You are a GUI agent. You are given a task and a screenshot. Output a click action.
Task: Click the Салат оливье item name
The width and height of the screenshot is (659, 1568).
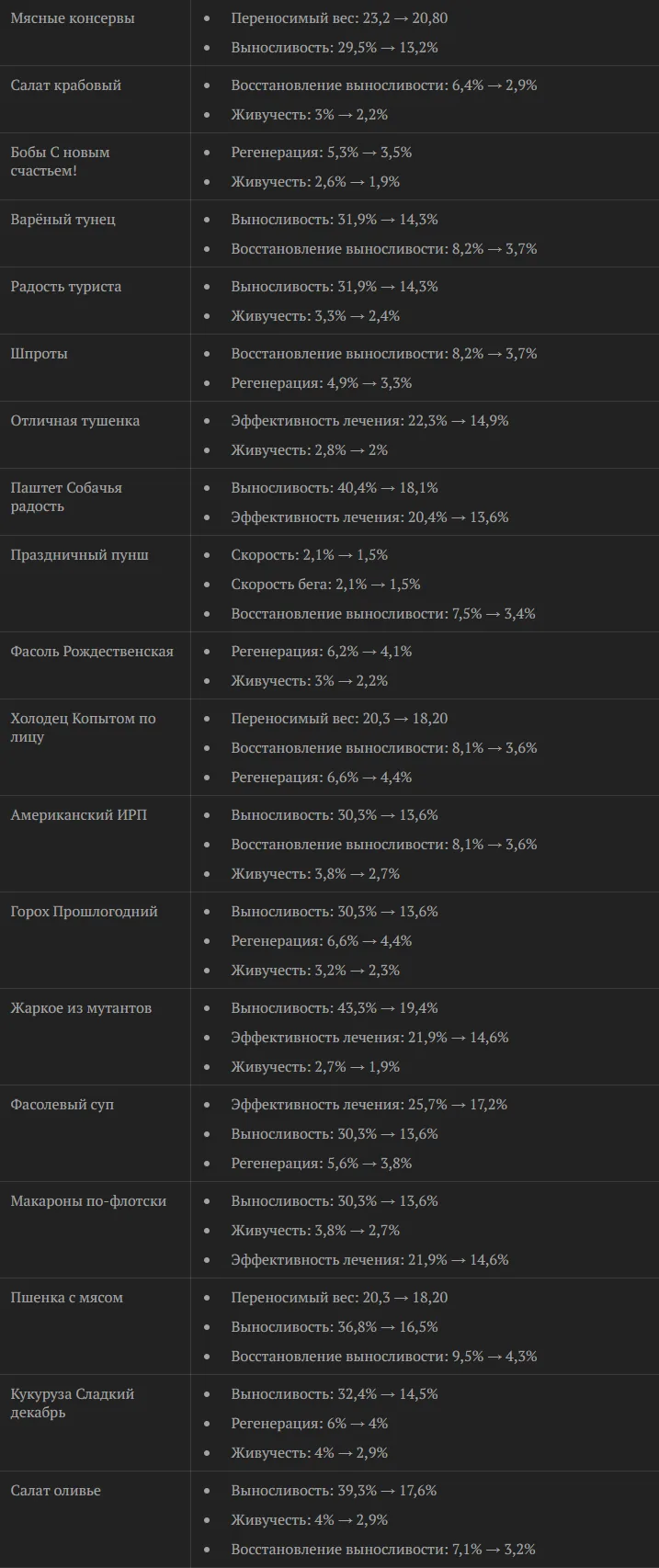[x=56, y=1491]
